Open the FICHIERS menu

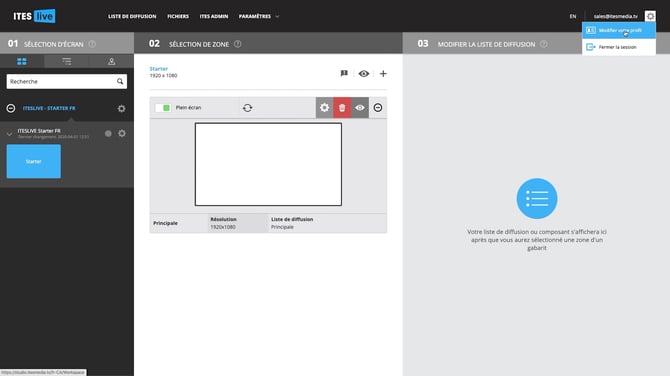pos(178,16)
